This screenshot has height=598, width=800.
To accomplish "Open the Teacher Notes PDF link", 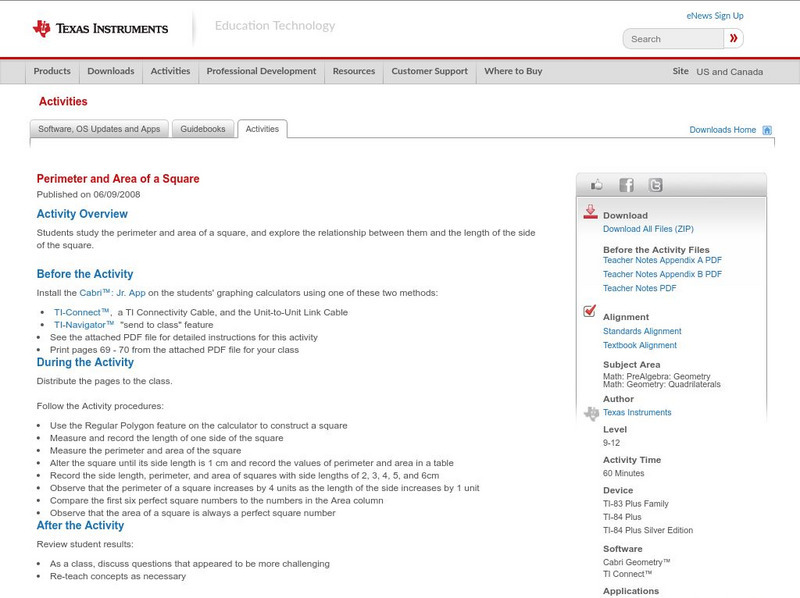I will [x=639, y=288].
